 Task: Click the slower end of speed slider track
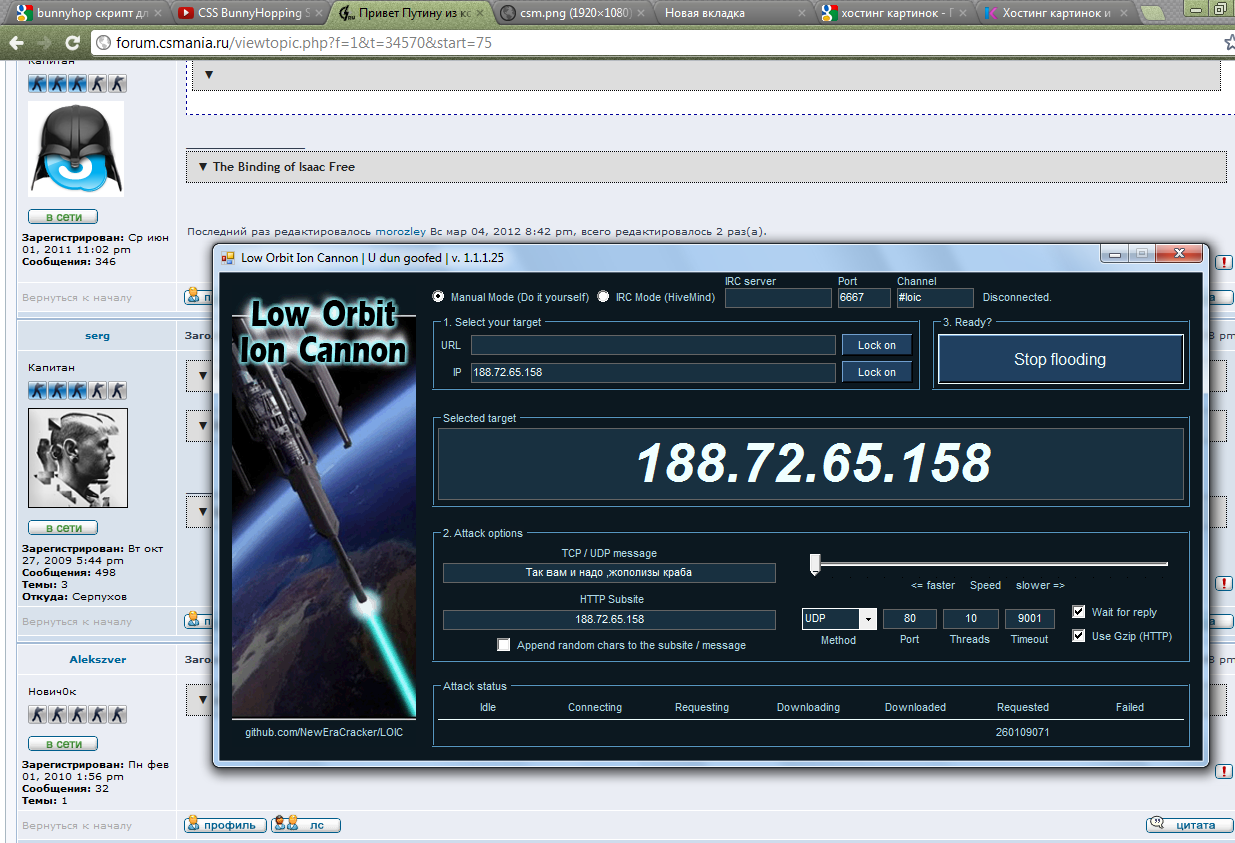1163,564
